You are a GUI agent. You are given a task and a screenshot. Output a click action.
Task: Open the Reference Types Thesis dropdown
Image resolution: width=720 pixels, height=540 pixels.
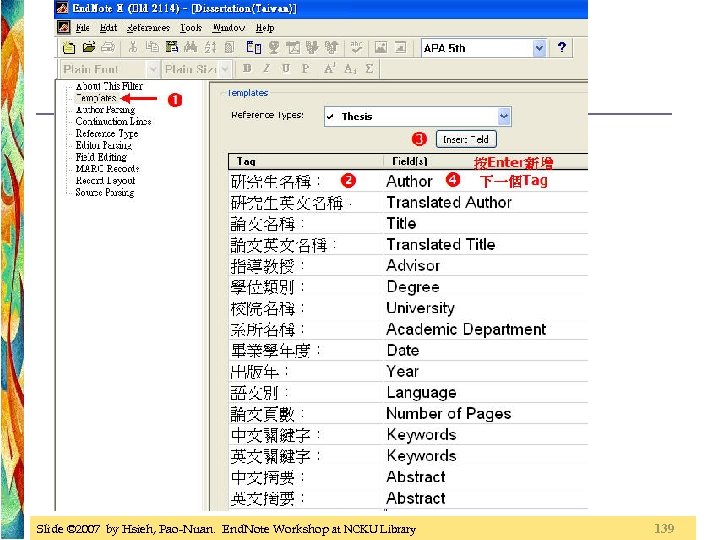[504, 116]
